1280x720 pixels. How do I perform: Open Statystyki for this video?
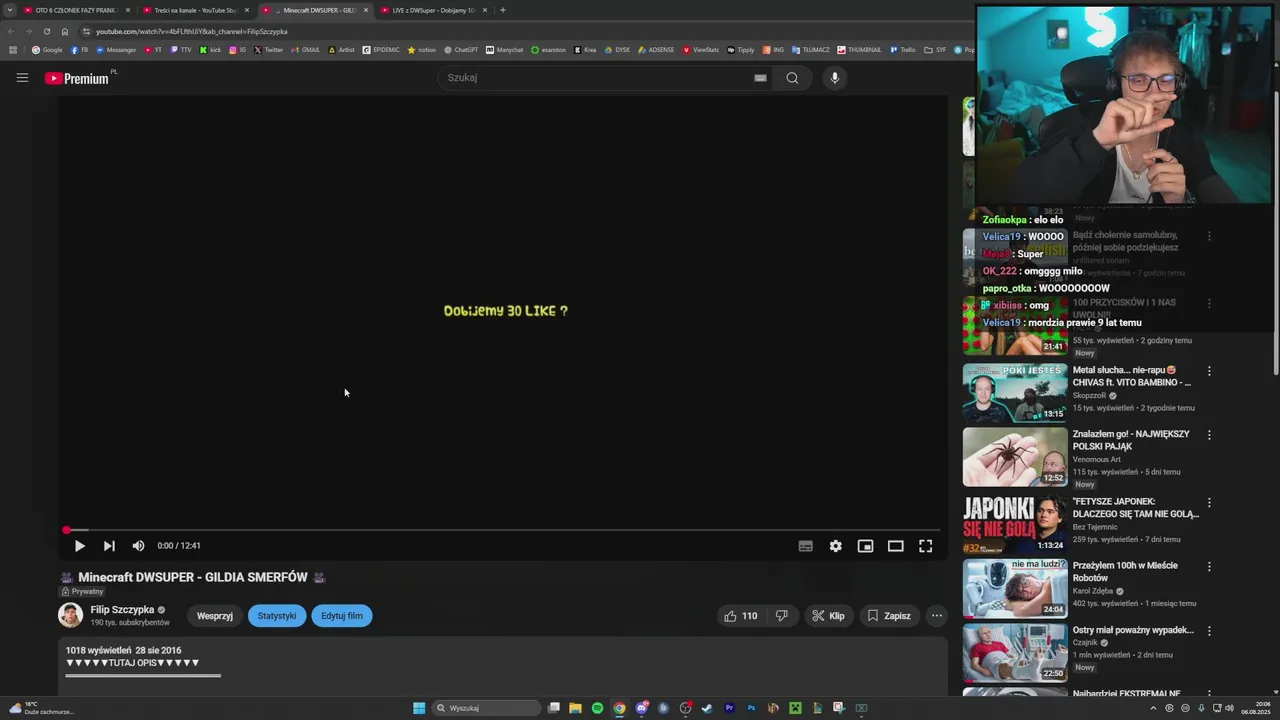277,616
